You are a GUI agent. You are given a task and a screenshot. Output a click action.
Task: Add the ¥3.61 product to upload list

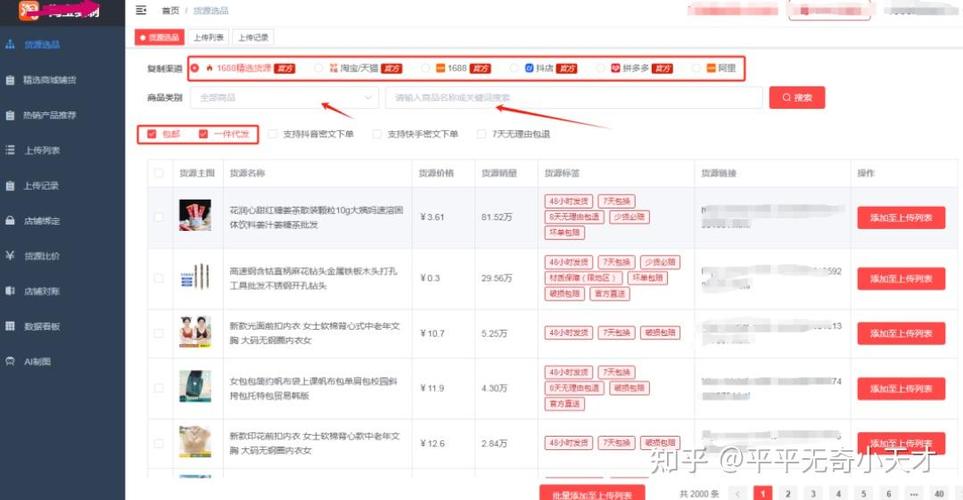901,217
